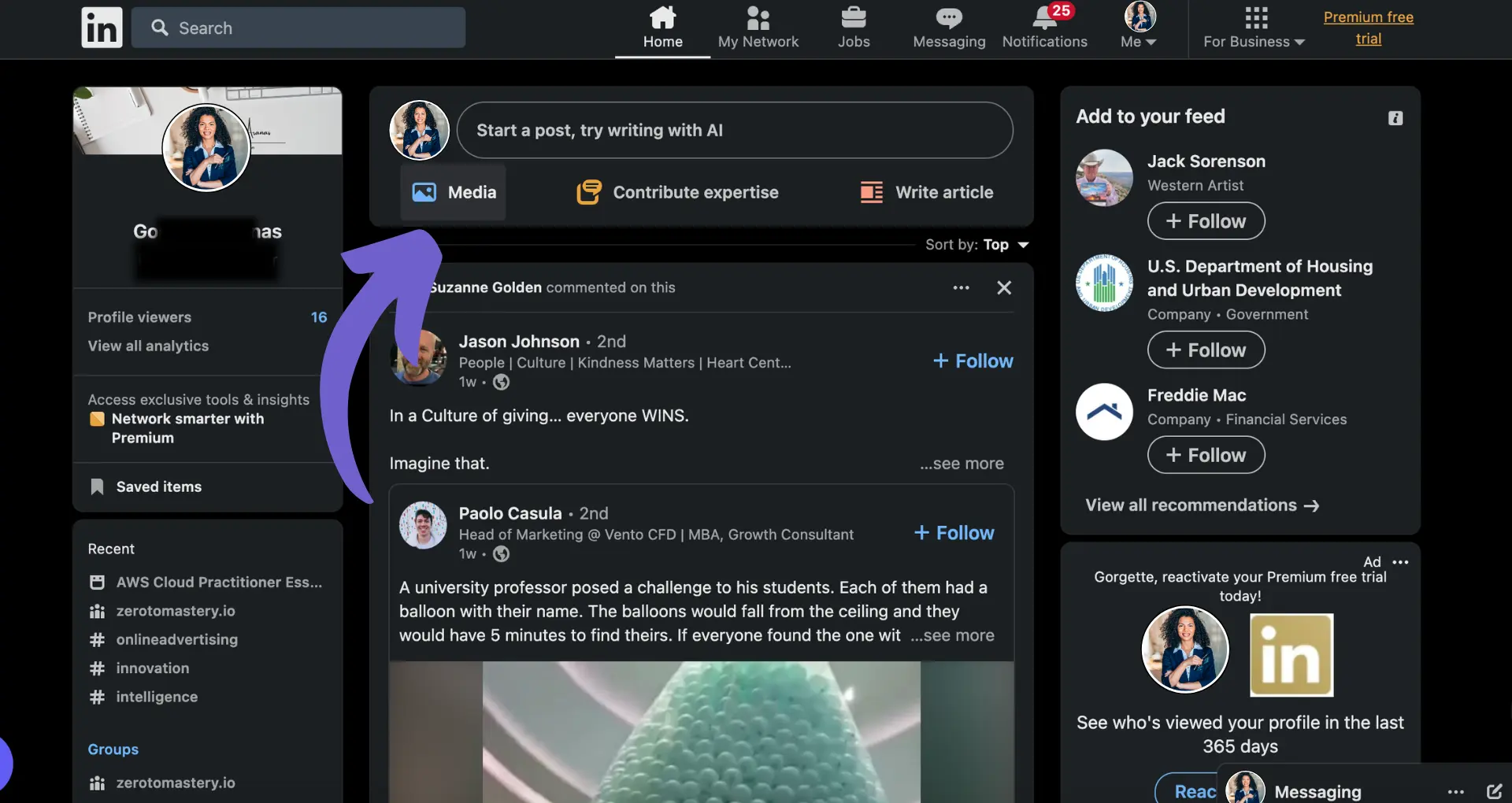View Notifications with 25 badge
Image resolution: width=1512 pixels, height=803 pixels.
1045,28
